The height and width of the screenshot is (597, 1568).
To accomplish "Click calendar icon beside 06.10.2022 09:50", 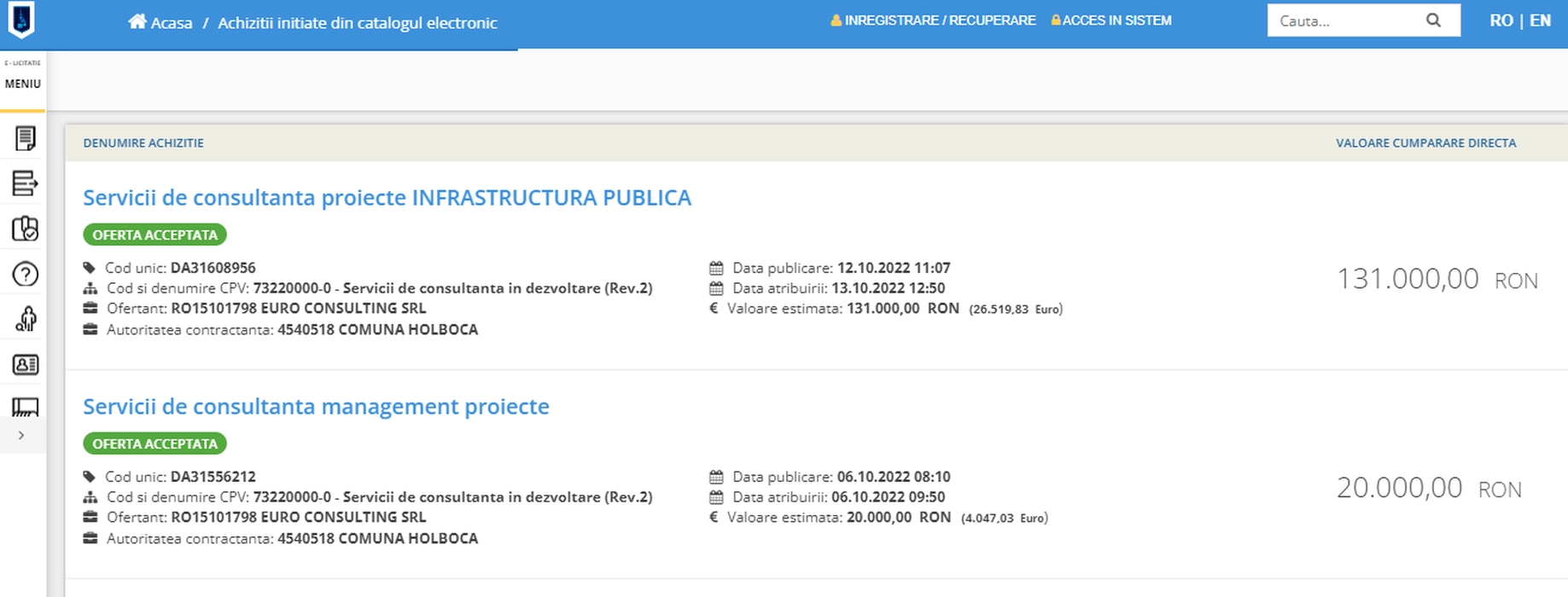I will 716,497.
